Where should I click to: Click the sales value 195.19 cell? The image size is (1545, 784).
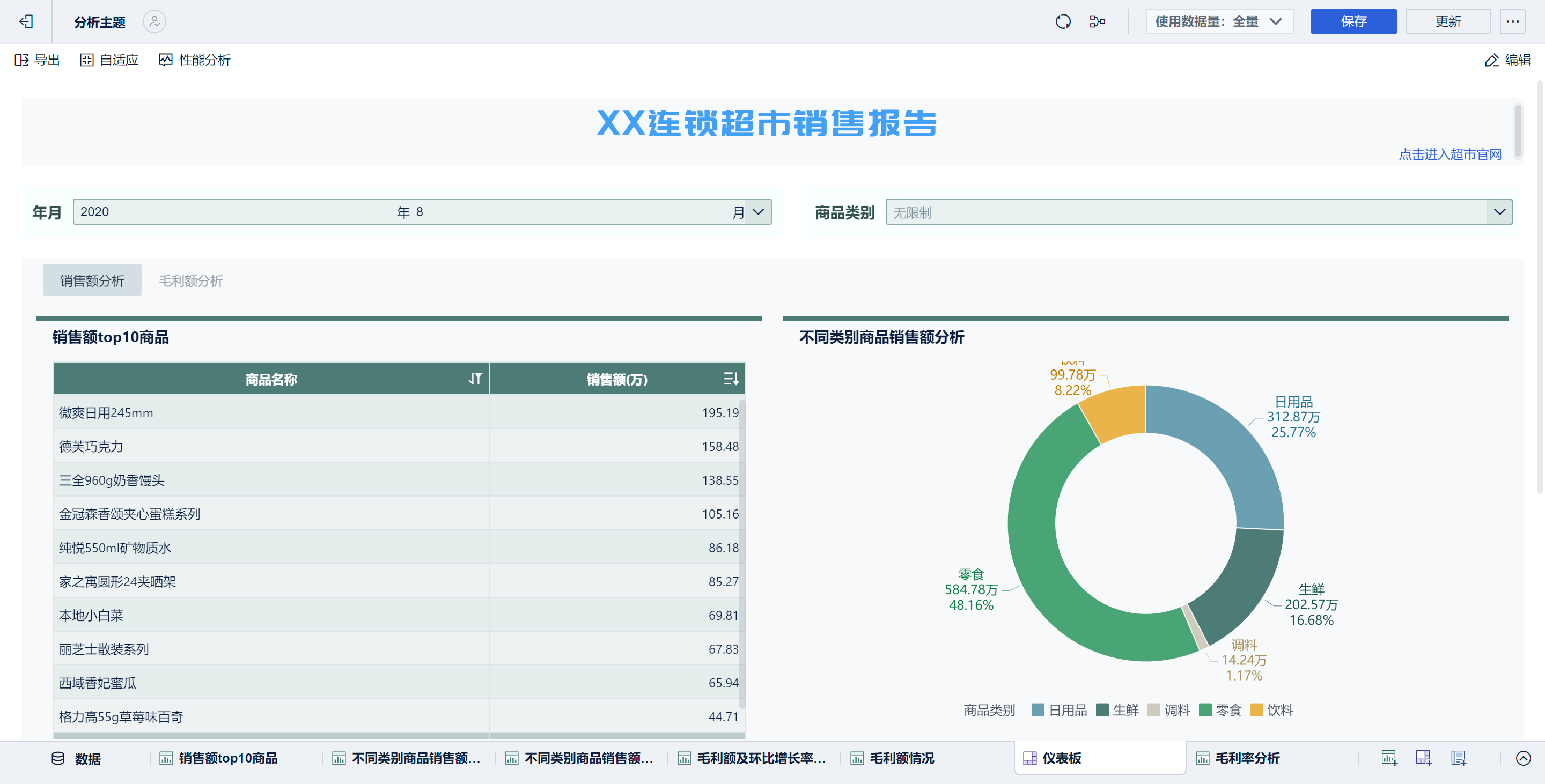[617, 412]
